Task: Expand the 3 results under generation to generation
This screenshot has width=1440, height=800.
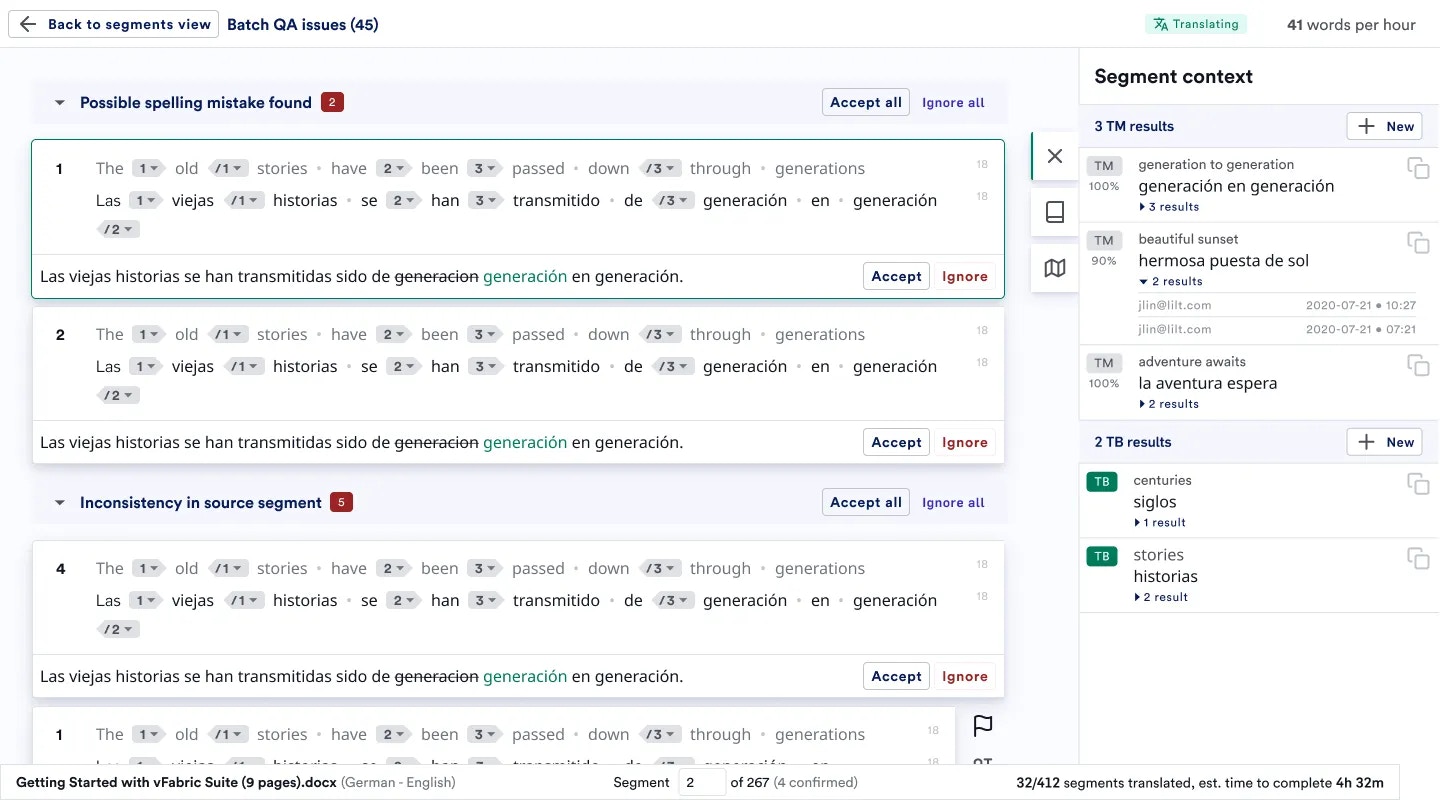Action: coord(1166,206)
